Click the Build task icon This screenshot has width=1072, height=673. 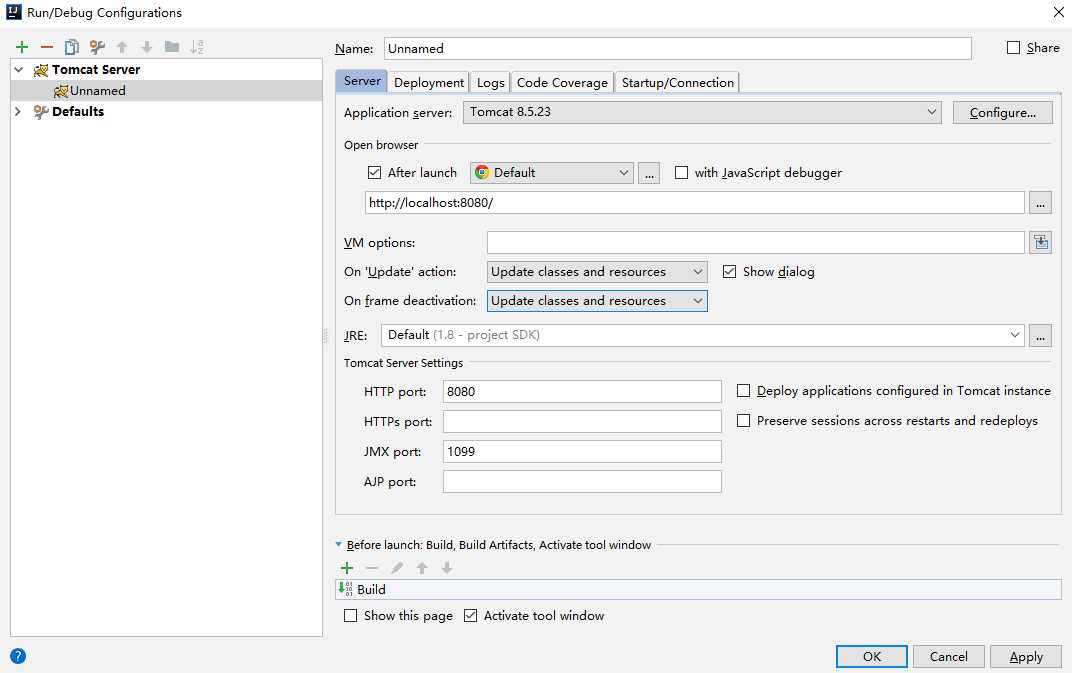346,589
